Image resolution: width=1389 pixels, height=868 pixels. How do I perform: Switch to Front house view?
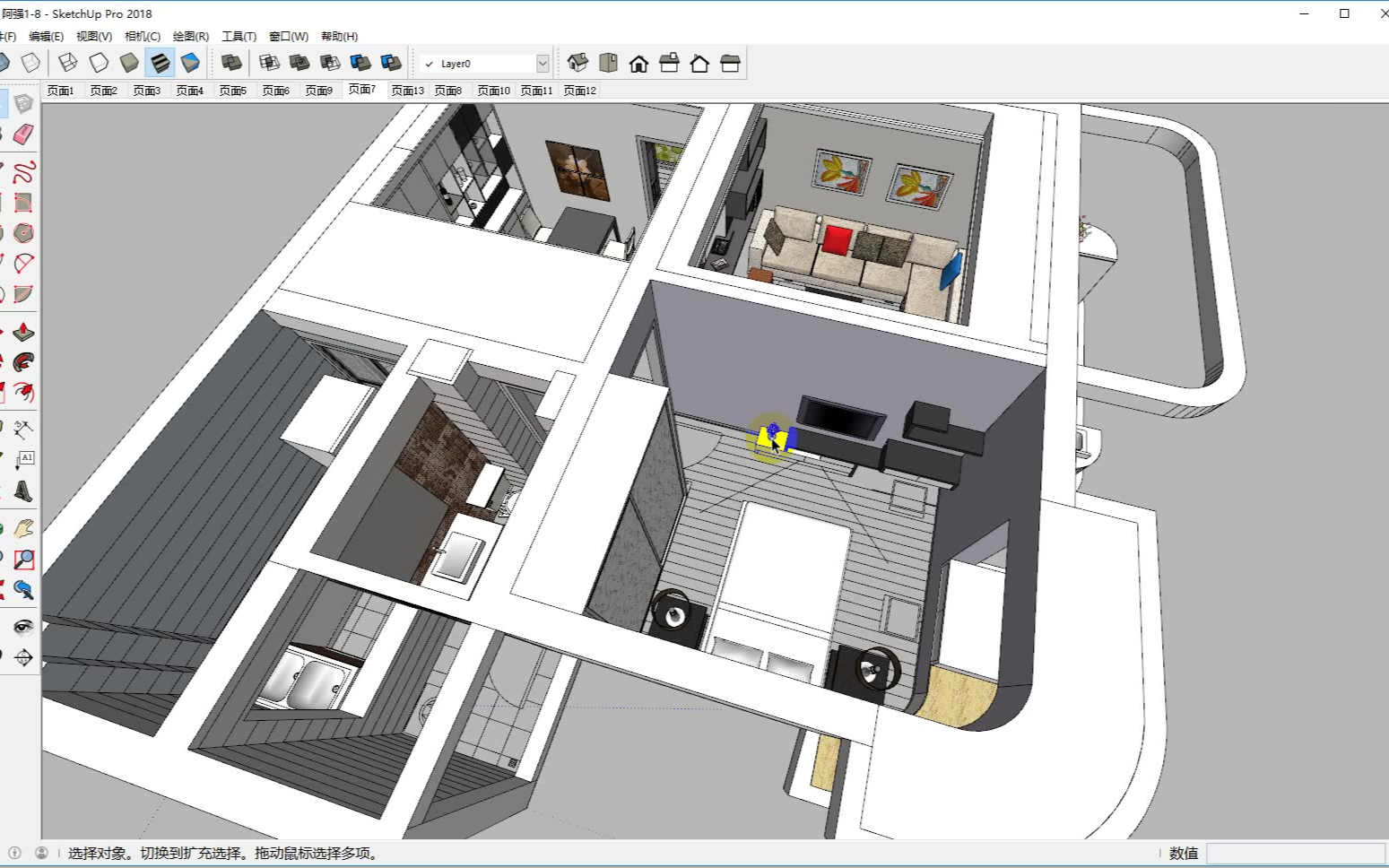pyautogui.click(x=638, y=63)
